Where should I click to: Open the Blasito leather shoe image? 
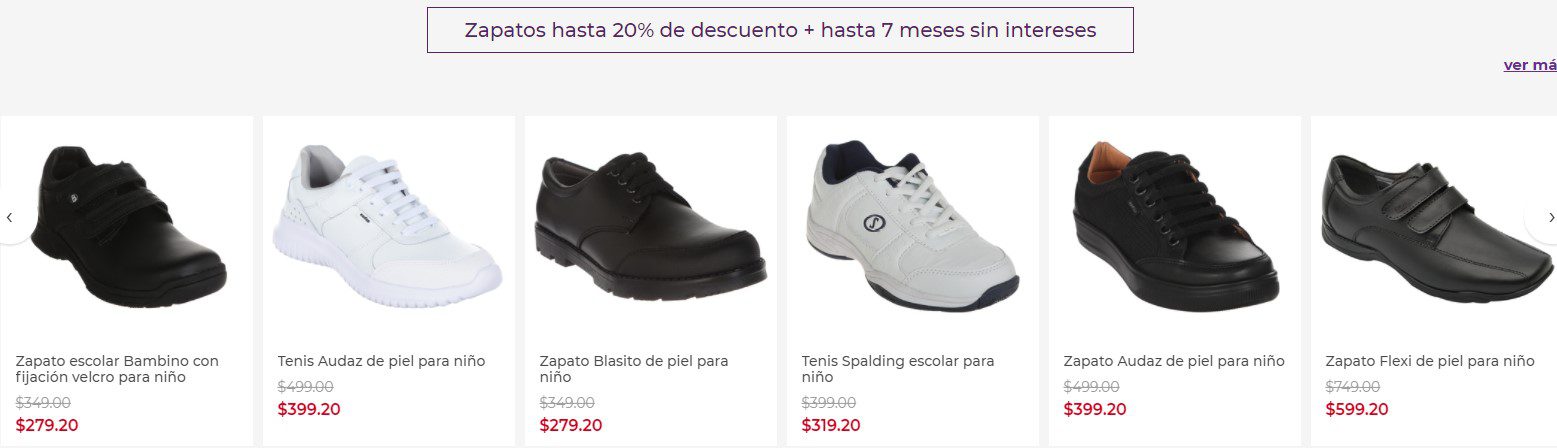pyautogui.click(x=650, y=228)
